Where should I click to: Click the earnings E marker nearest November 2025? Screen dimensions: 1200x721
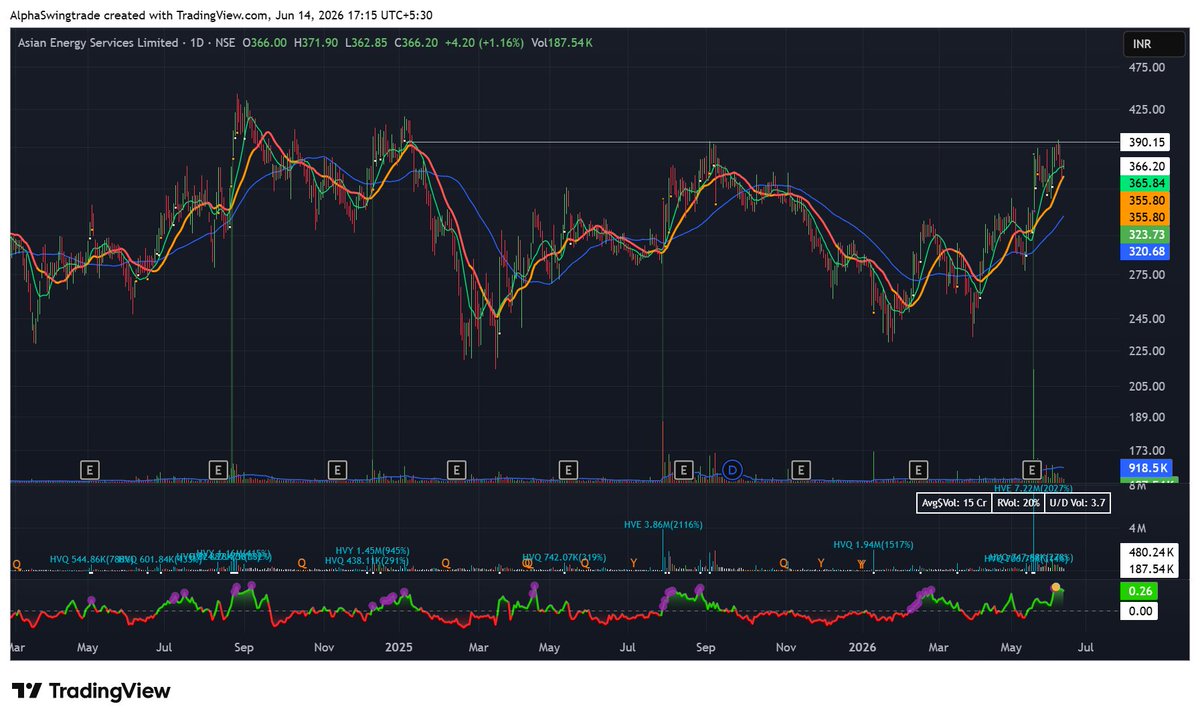(x=800, y=468)
